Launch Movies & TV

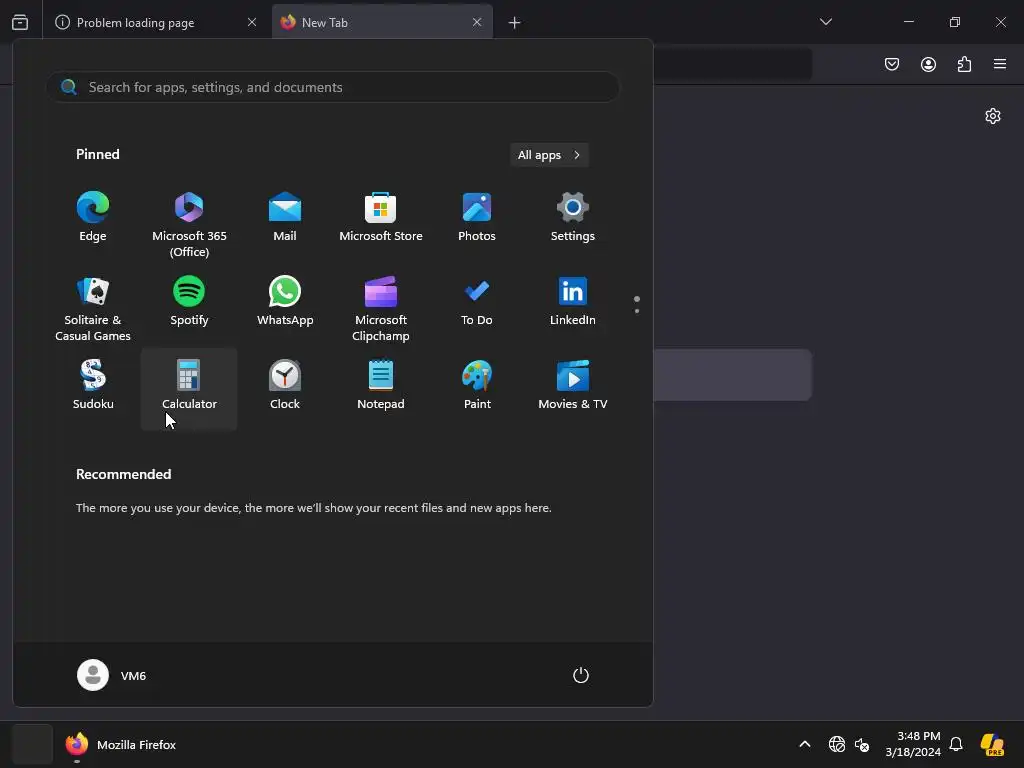point(573,385)
